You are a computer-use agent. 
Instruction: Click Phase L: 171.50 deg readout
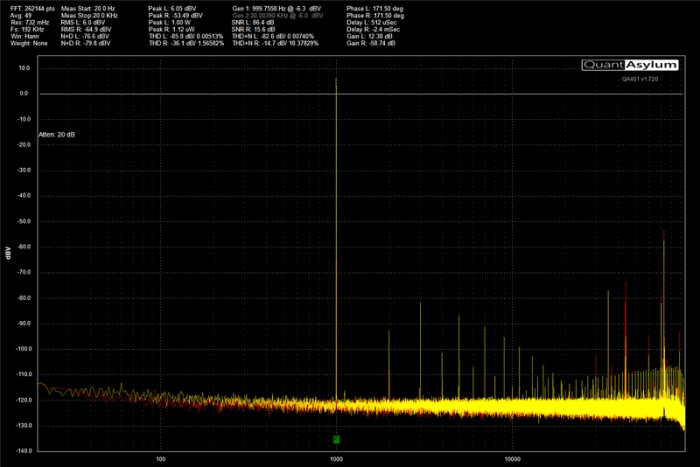pos(375,8)
